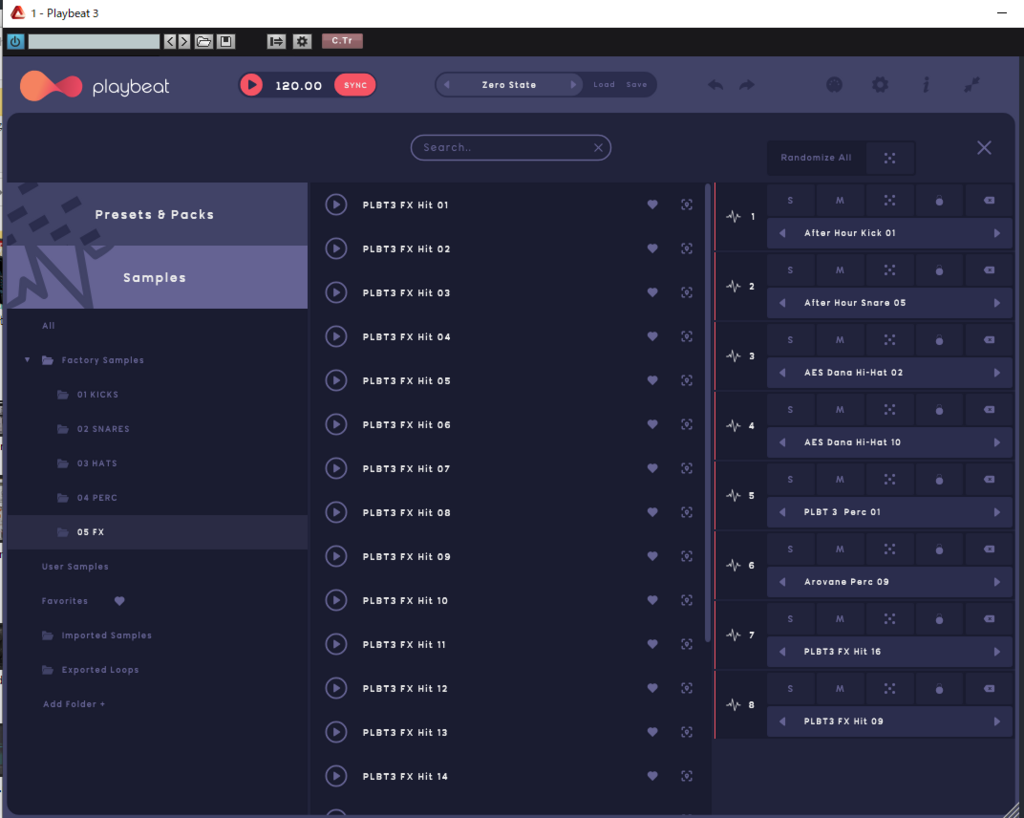The image size is (1024, 818).
Task: Redo the action arrow
Action: [747, 85]
